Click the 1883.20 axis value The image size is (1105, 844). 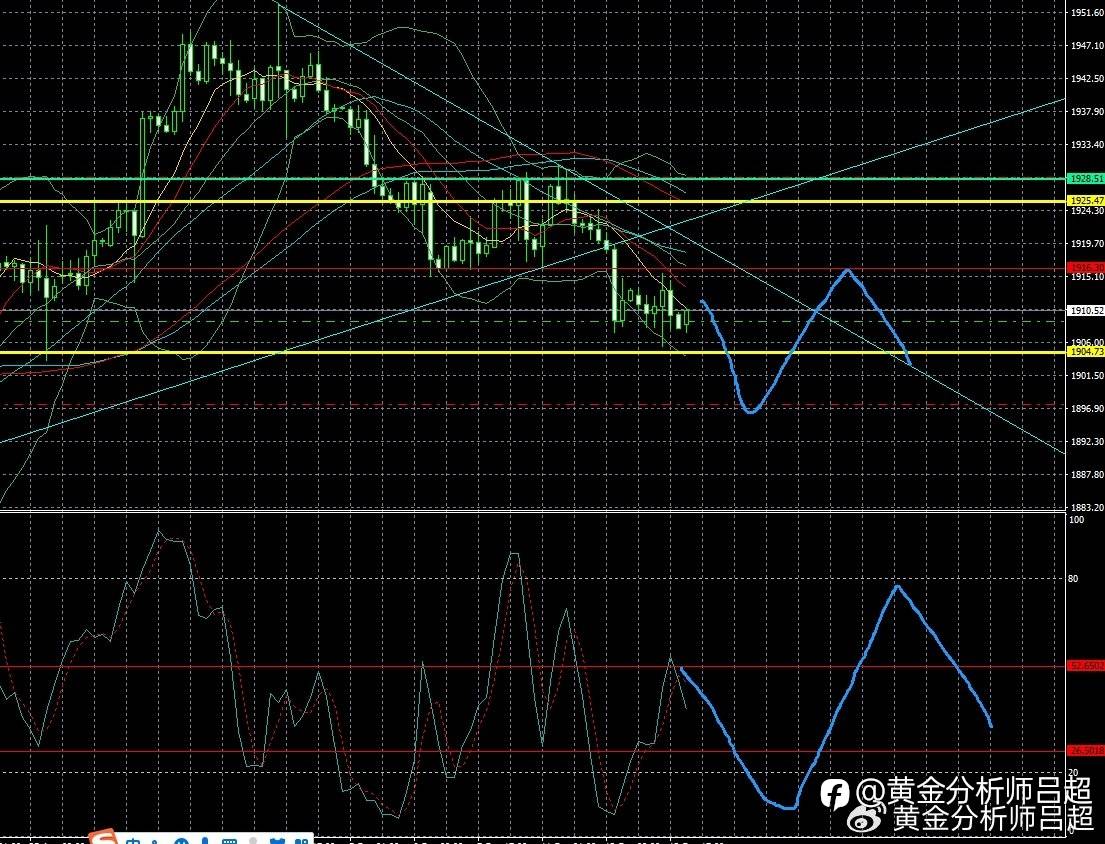click(1087, 507)
